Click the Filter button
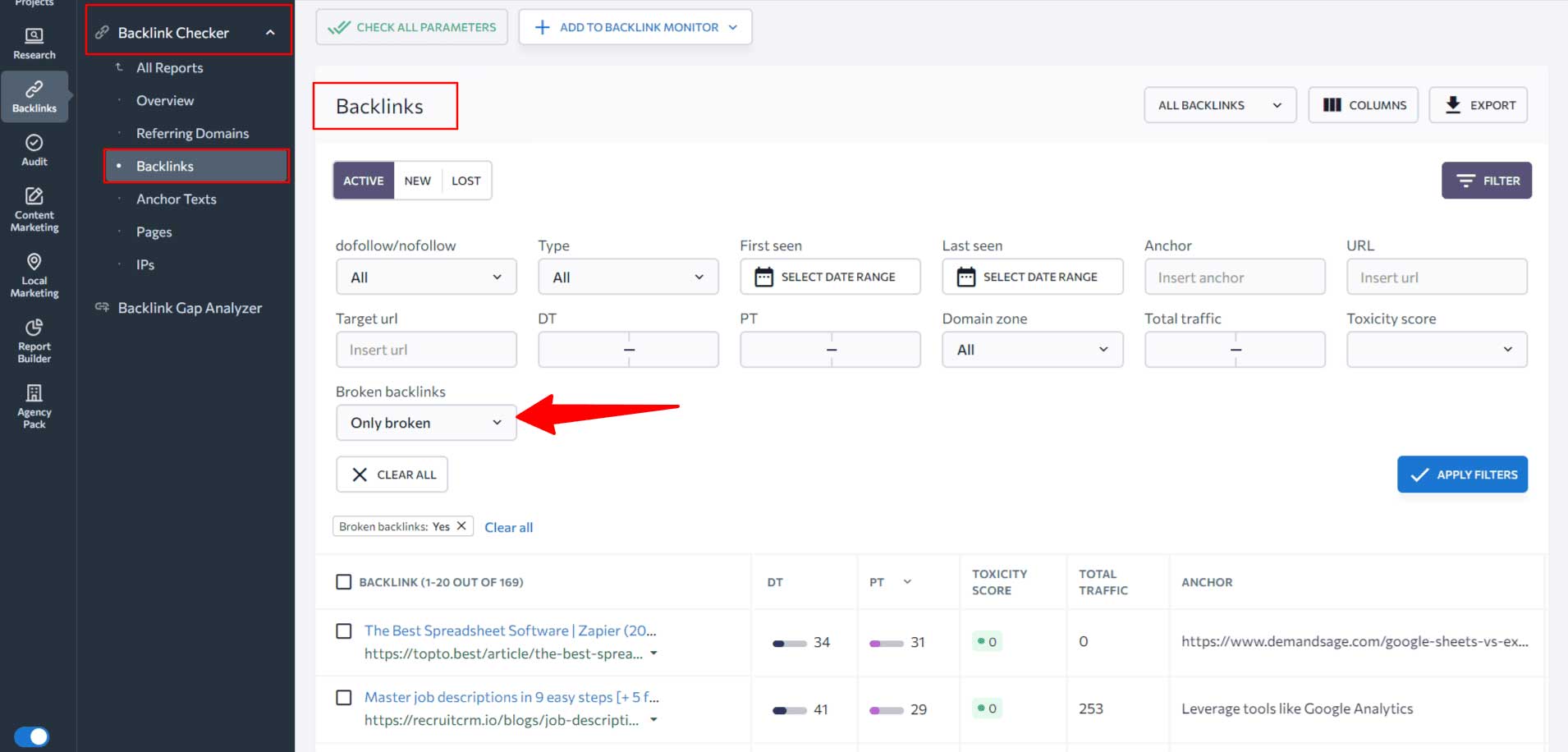 click(x=1486, y=181)
